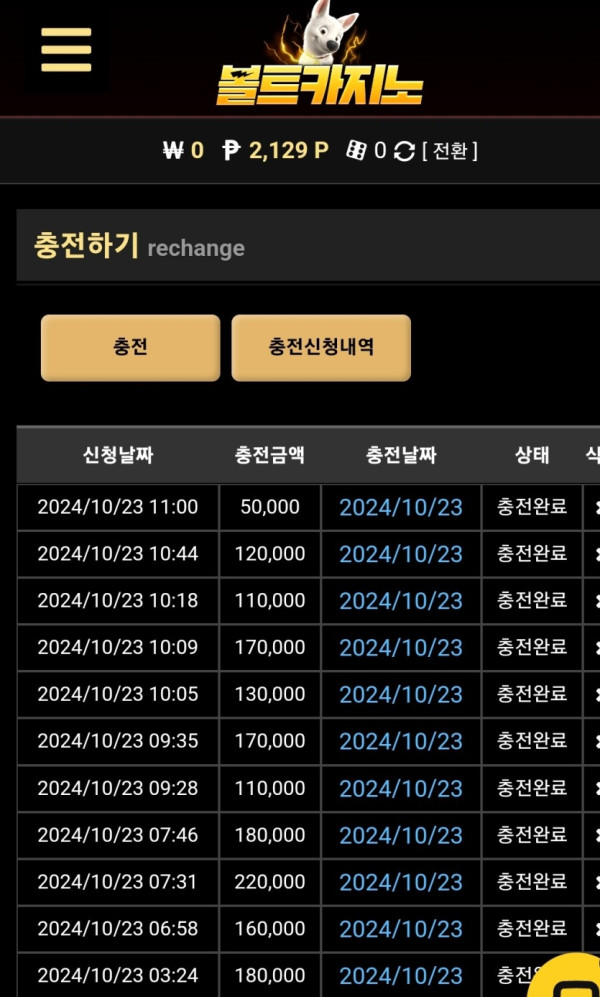Click the 충전 button
The width and height of the screenshot is (600, 997).
(130, 348)
